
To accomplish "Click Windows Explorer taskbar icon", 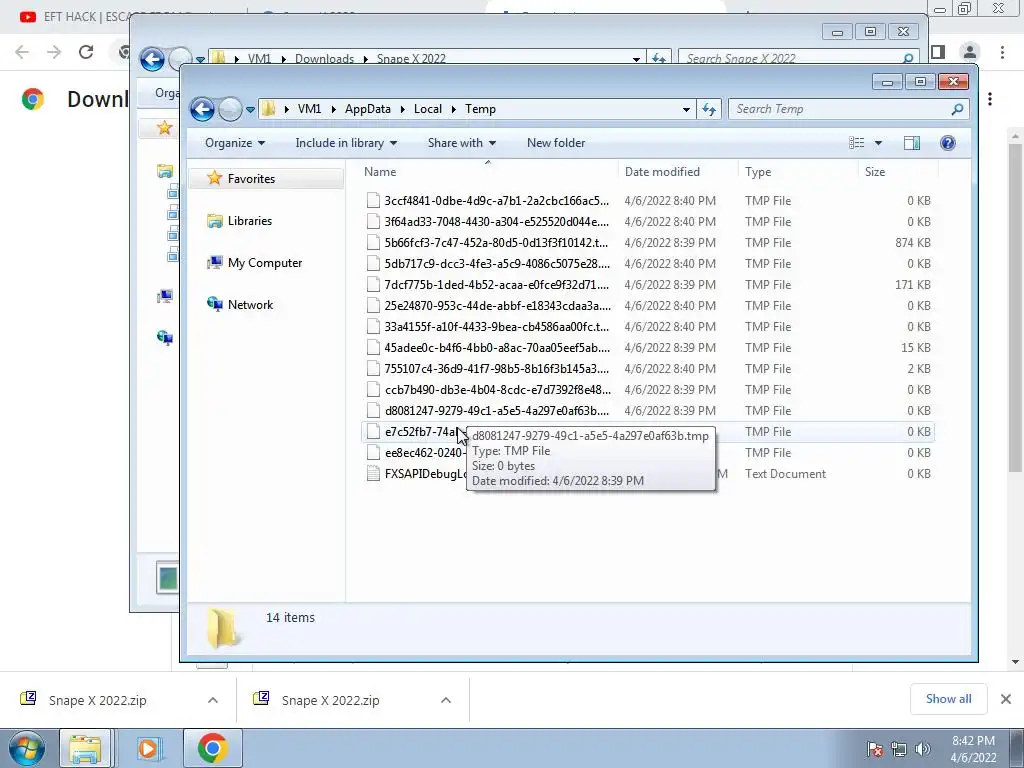I will tap(86, 748).
